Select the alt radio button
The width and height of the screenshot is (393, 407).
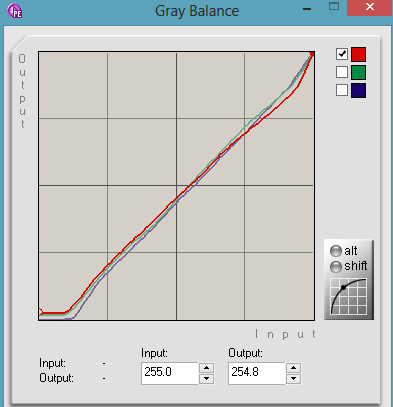coord(336,251)
